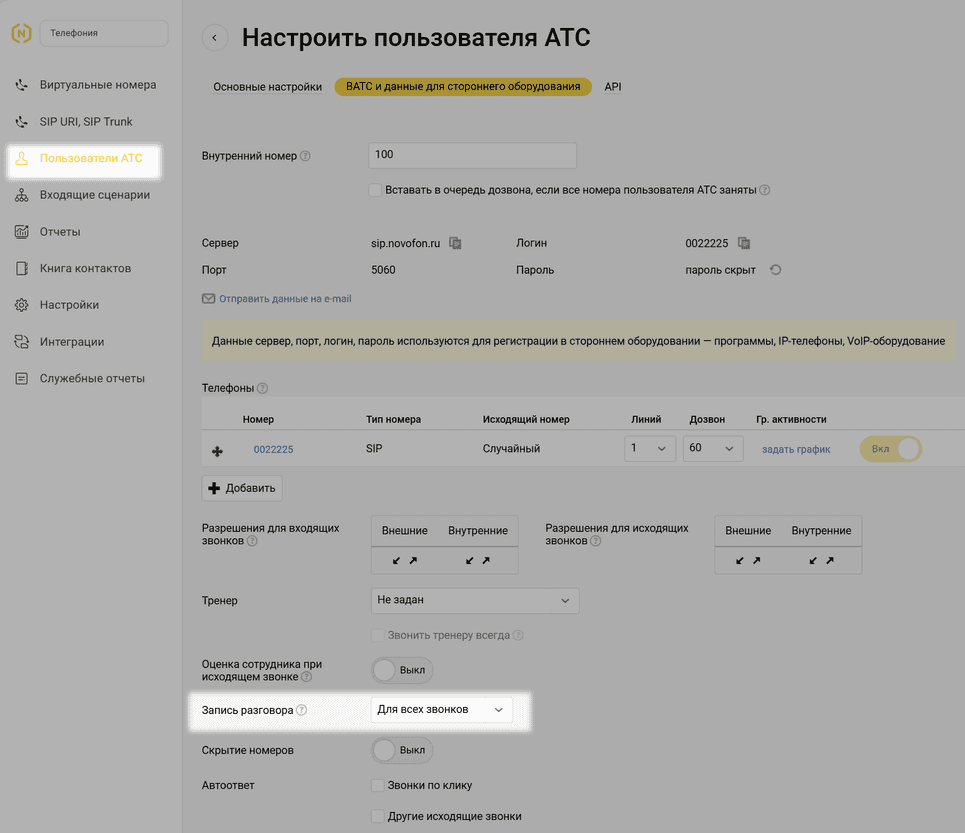Screen dimensions: 965x833
Task: Click the drag handle for phone 0022225
Action: click(217, 451)
